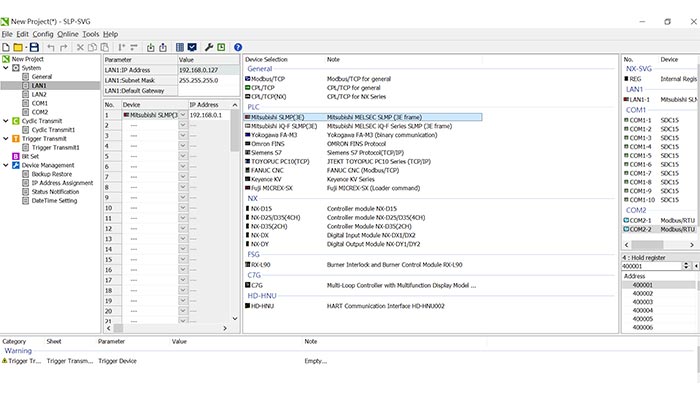This screenshot has height=400, width=700.
Task: Click the Cyclic Transmit green icon
Action: point(14,120)
